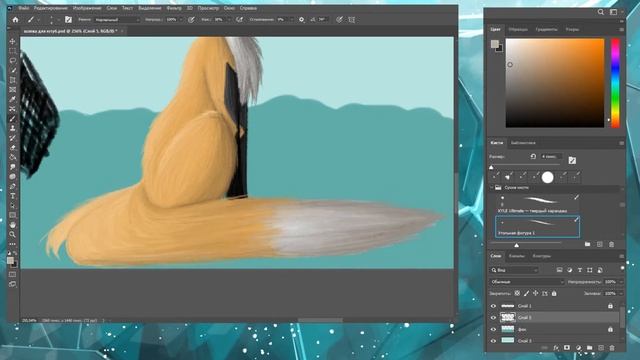
Task: Click the foreground color swatch in Color panel
Action: (x=495, y=44)
